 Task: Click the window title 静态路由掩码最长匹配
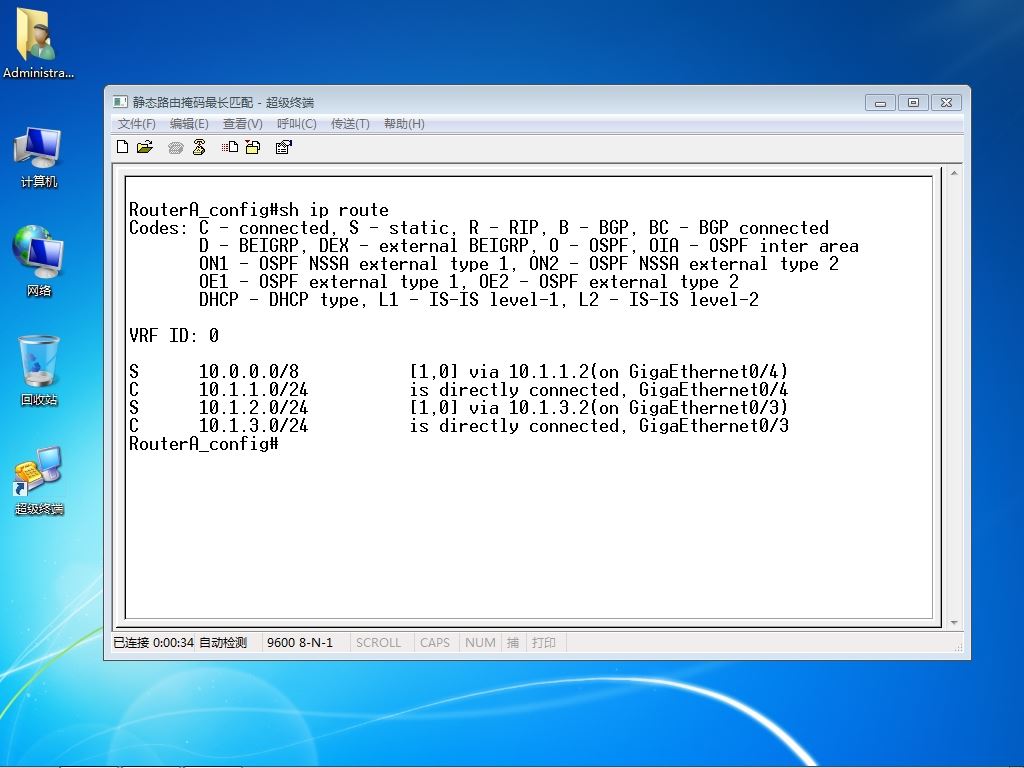[193, 103]
